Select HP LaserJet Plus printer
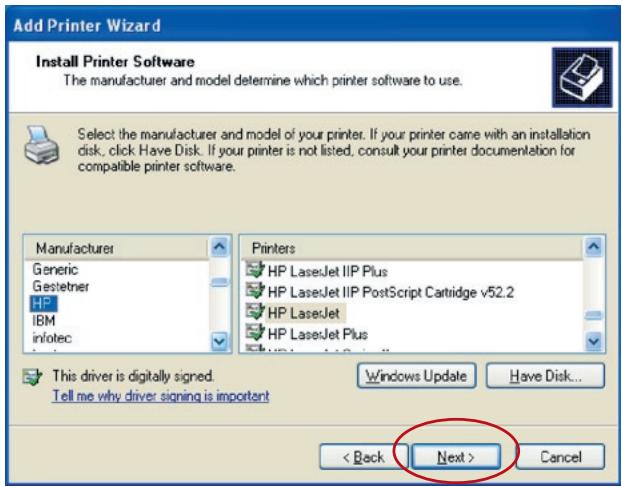The height and width of the screenshot is (487, 623). pos(317,334)
